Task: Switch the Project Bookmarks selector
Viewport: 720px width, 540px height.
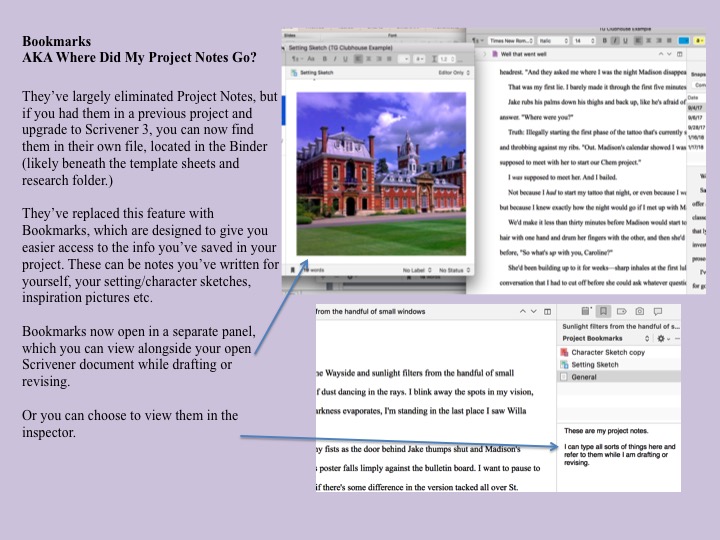Action: pyautogui.click(x=606, y=338)
